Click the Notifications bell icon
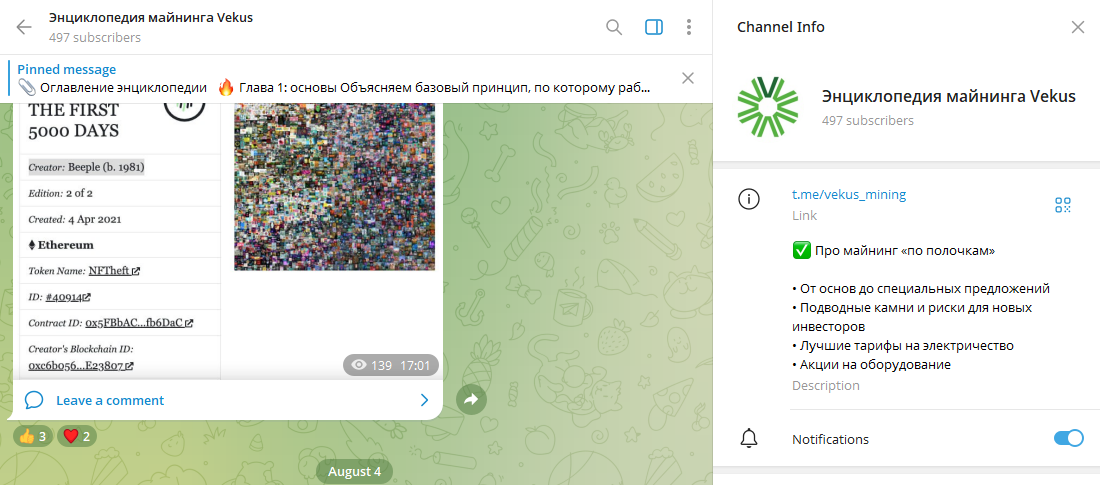1100x485 pixels. (749, 439)
